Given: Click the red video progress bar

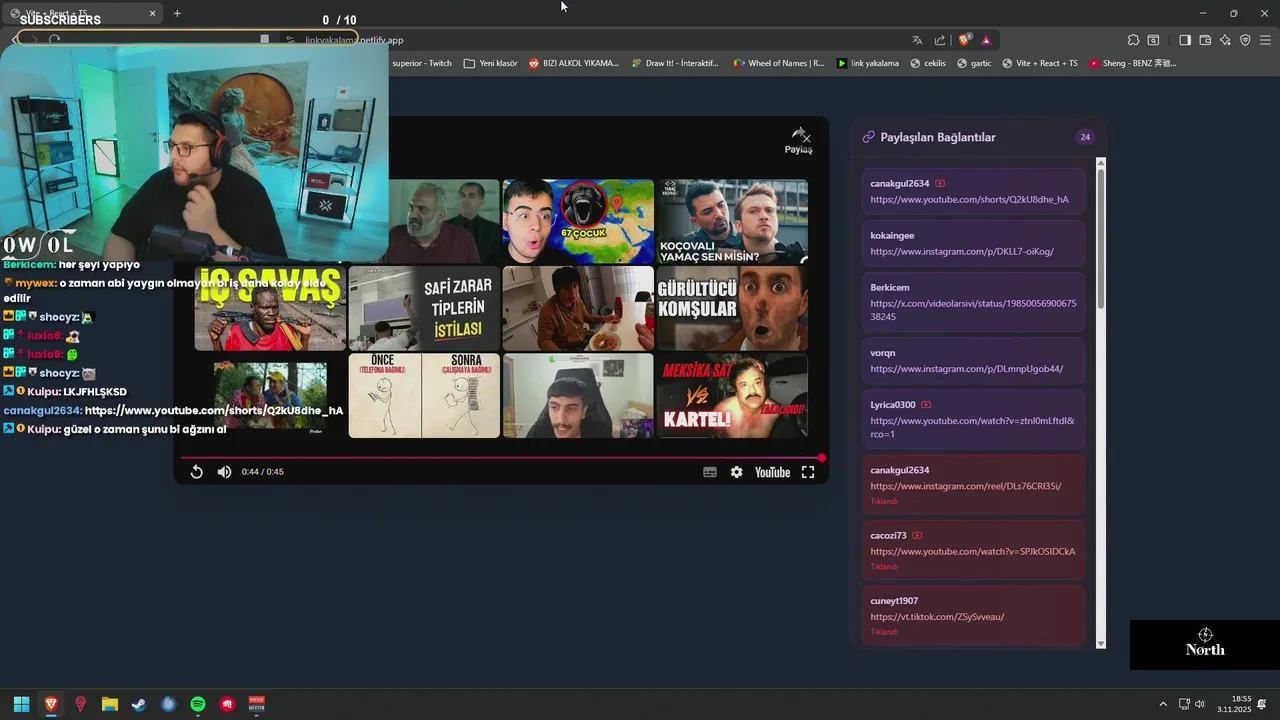Looking at the screenshot, I should pos(501,458).
